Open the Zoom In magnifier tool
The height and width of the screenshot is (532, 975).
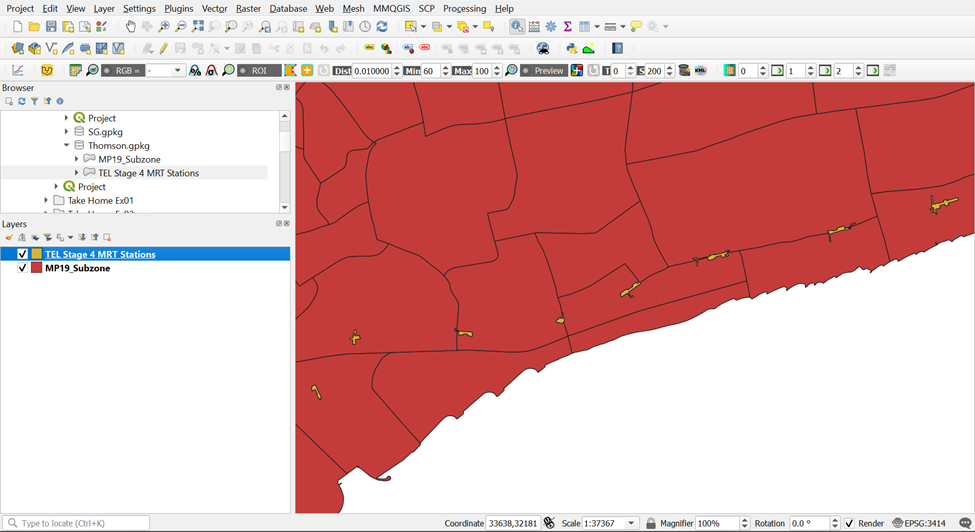pyautogui.click(x=164, y=27)
